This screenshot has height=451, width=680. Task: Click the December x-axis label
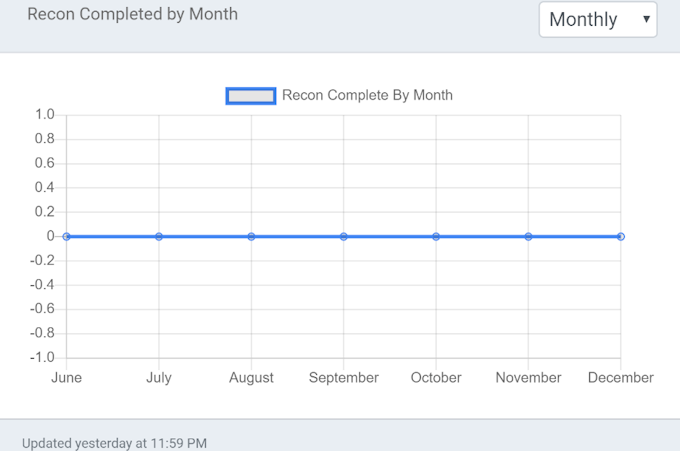tap(620, 378)
